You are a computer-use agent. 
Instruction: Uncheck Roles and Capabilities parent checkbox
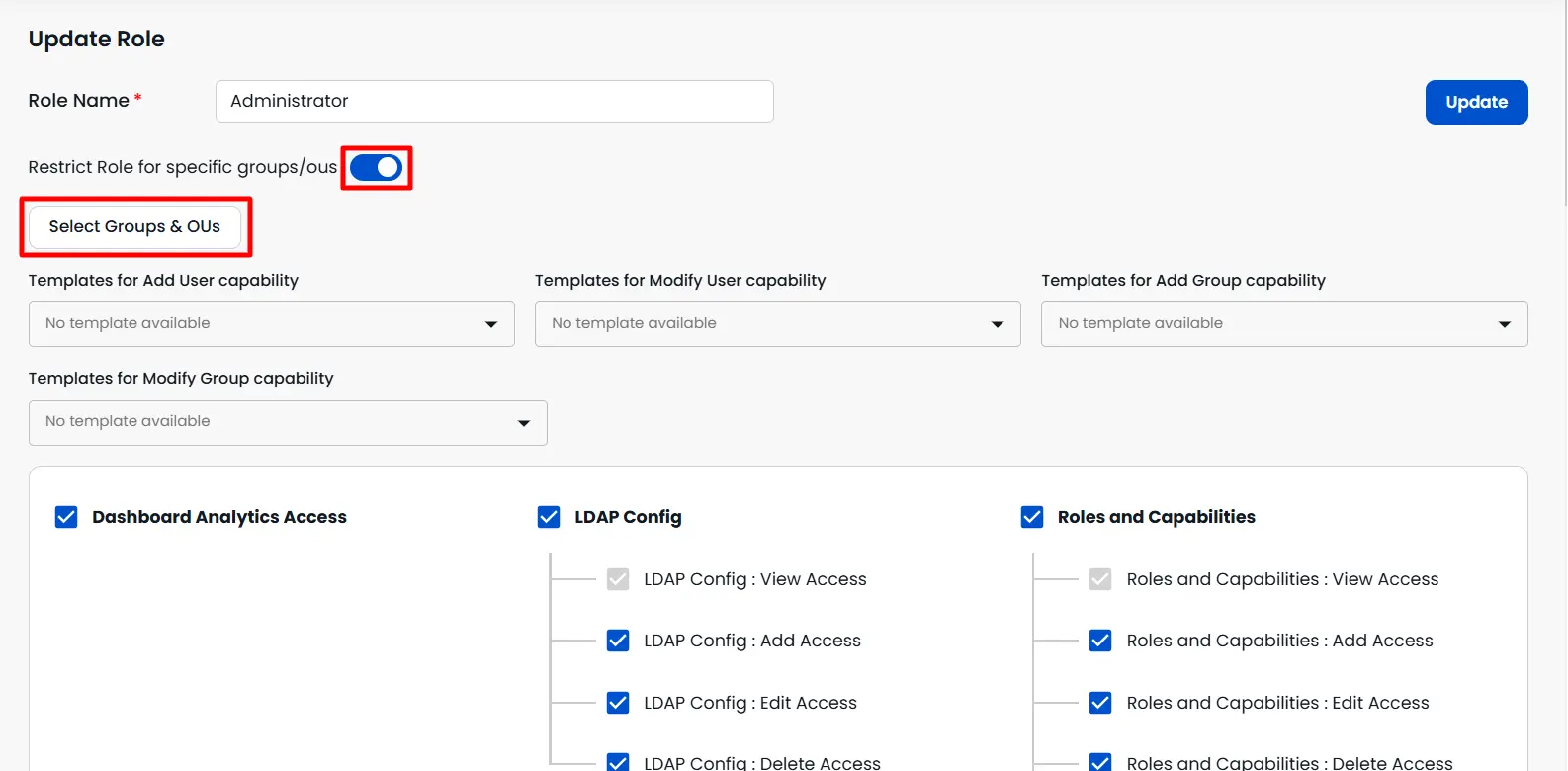click(1032, 517)
